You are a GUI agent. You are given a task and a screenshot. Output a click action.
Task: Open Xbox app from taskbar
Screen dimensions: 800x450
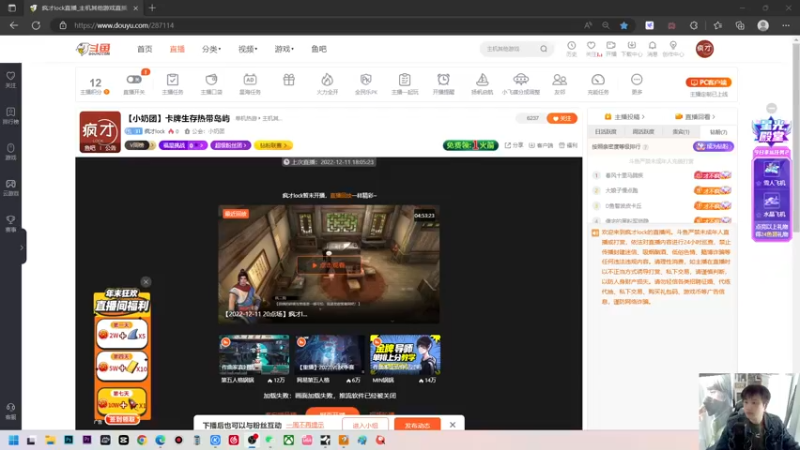click(x=289, y=440)
